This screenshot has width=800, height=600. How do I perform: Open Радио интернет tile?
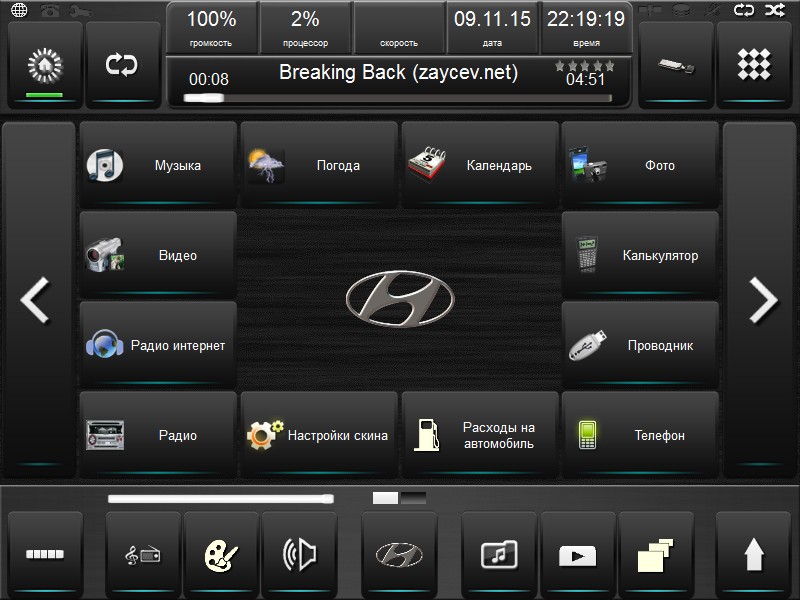[158, 345]
